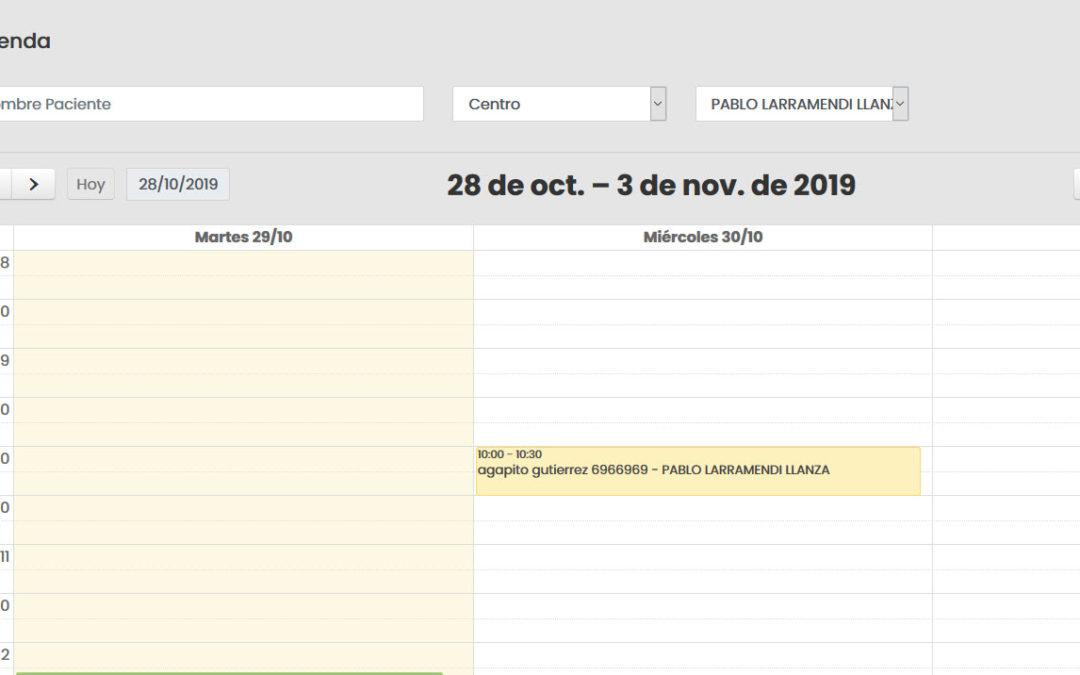Go to next week with the arrow button
1080x675 pixels.
click(33, 184)
